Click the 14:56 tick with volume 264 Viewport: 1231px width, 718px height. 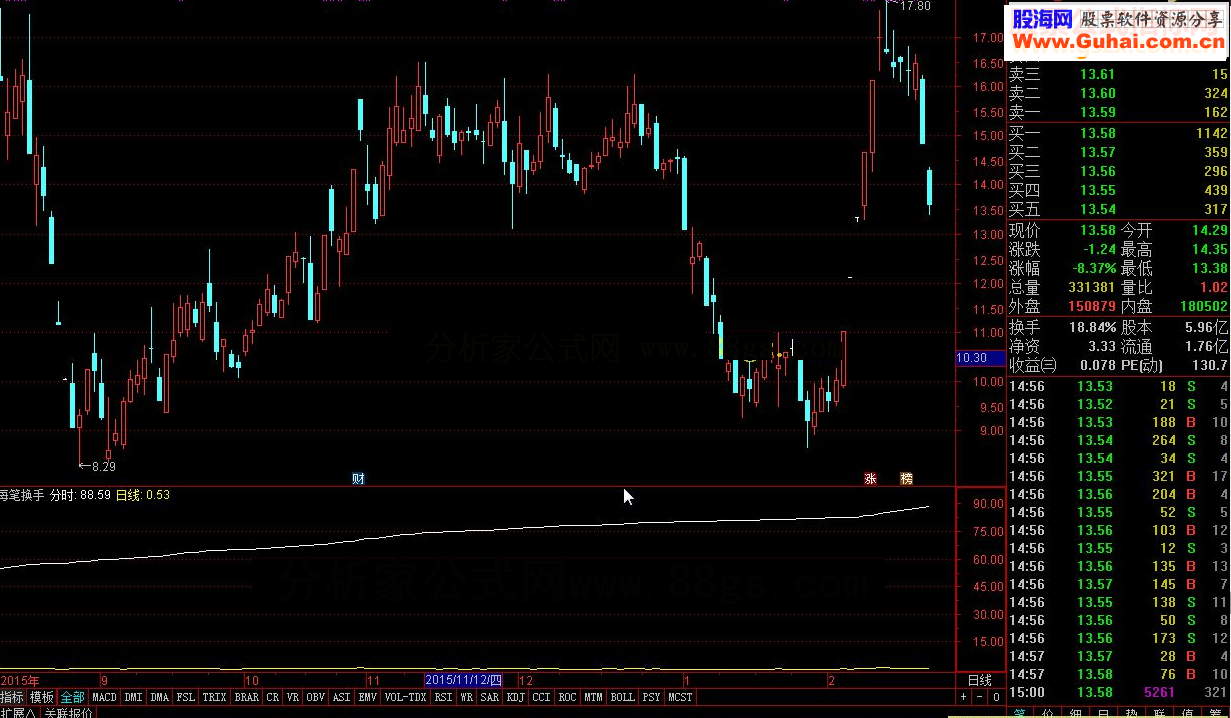tap(1119, 440)
